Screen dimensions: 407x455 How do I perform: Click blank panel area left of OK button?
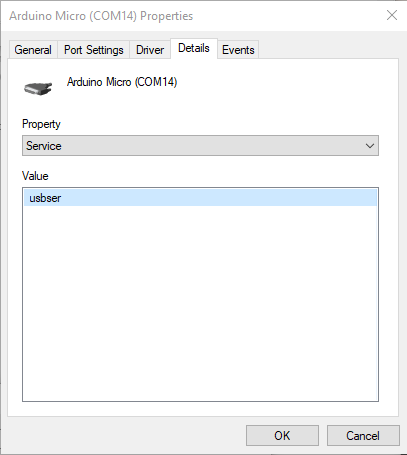coord(127,435)
